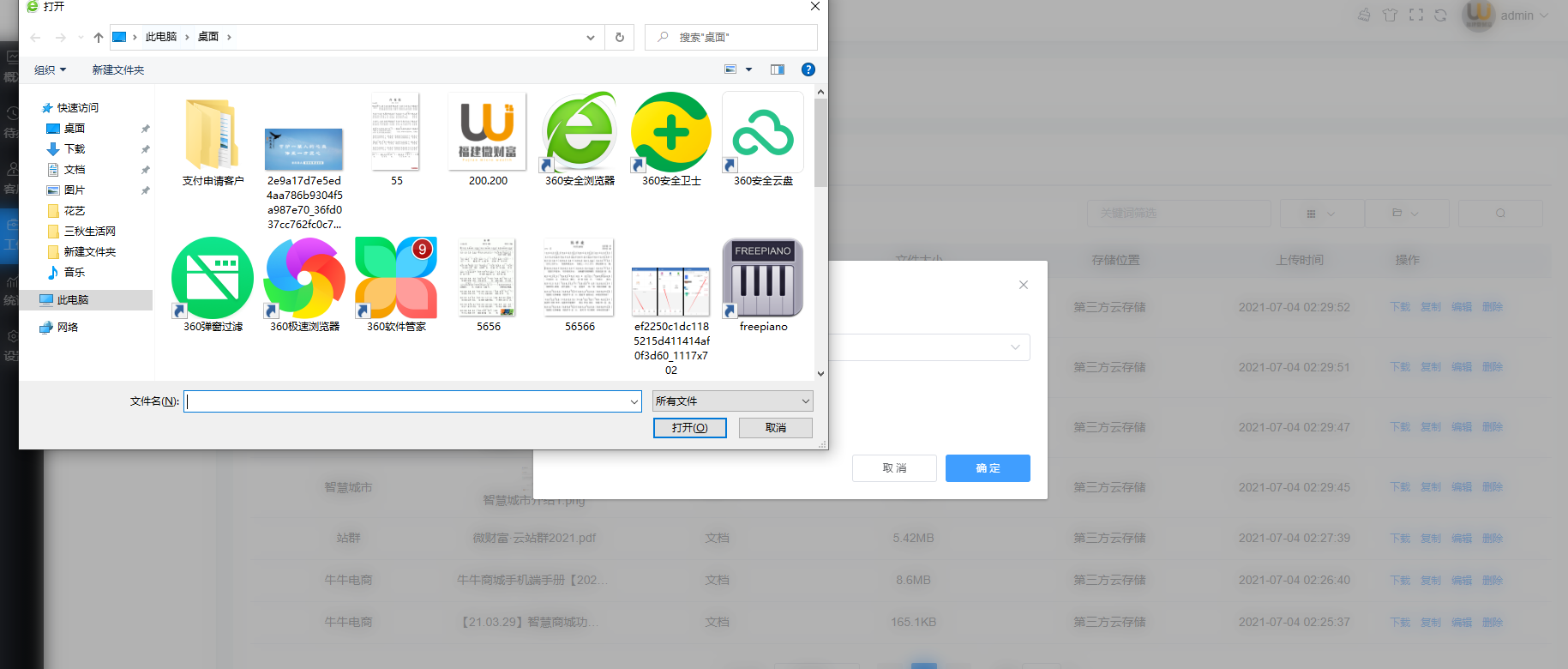
Task: Select the 200.200 image file
Action: [x=487, y=132]
